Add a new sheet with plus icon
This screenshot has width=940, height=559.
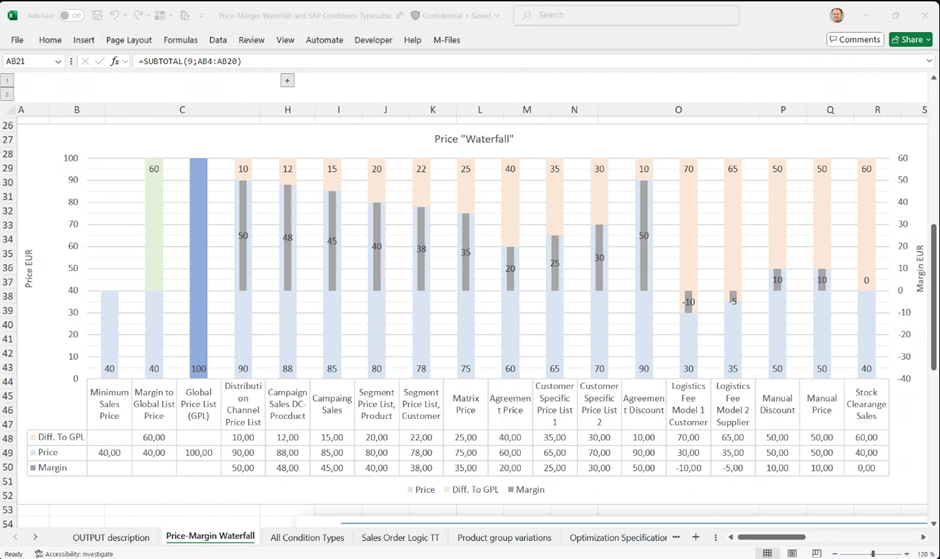coord(695,537)
